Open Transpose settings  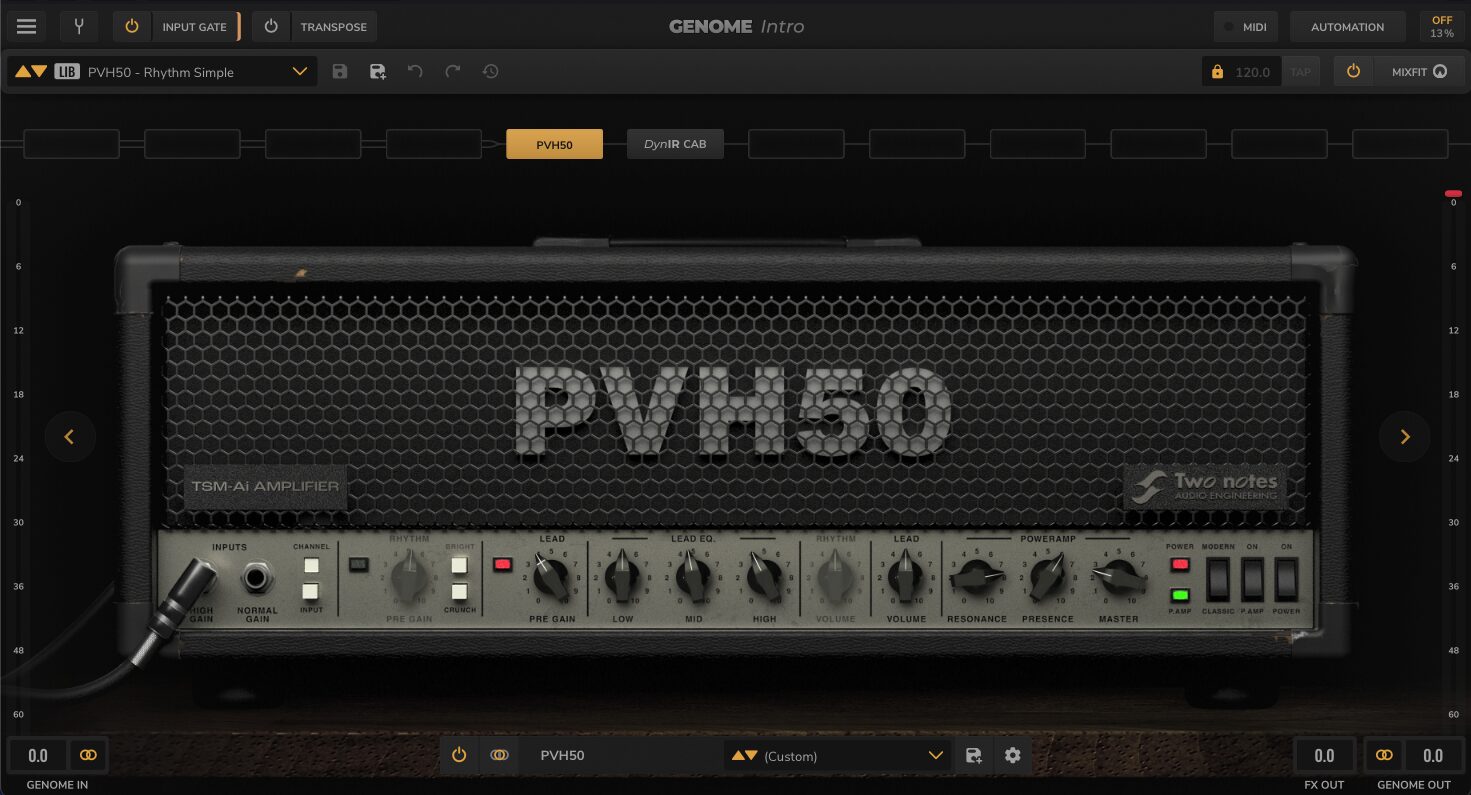(x=334, y=27)
